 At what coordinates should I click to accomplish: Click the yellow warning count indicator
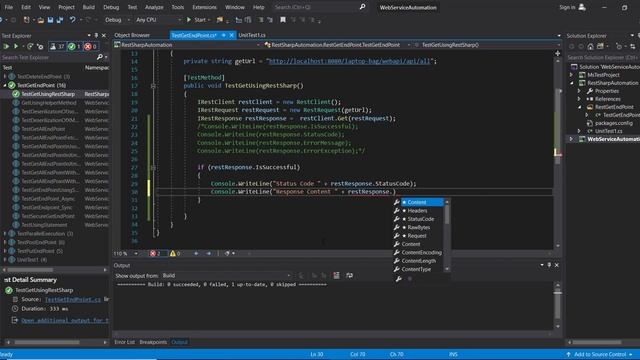point(175,253)
